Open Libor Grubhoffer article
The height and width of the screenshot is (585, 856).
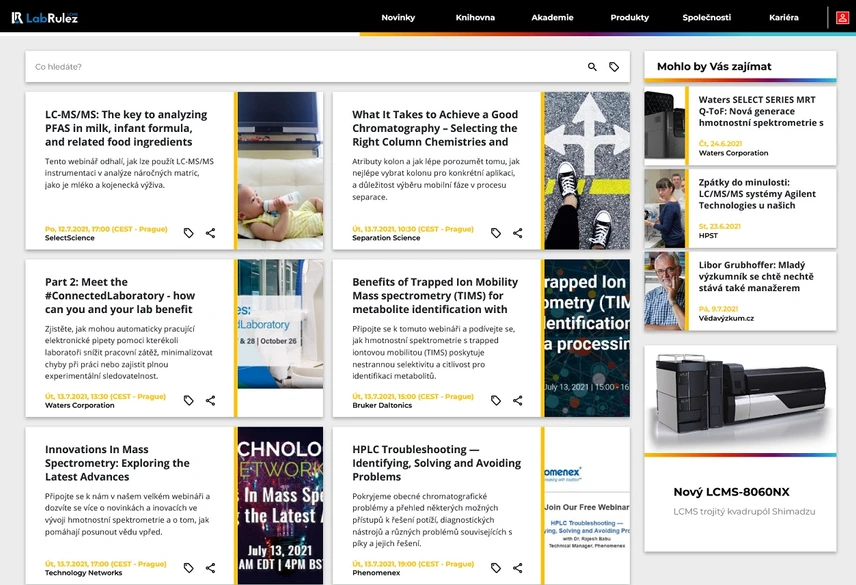[756, 276]
